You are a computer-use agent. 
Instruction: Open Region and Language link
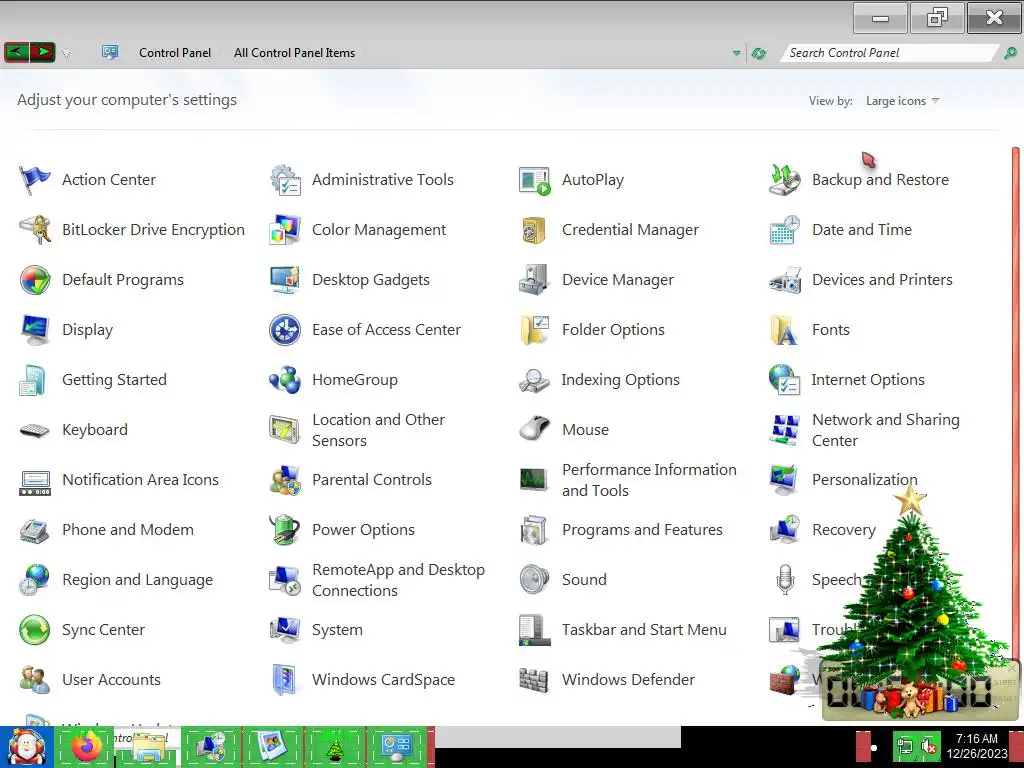point(137,580)
